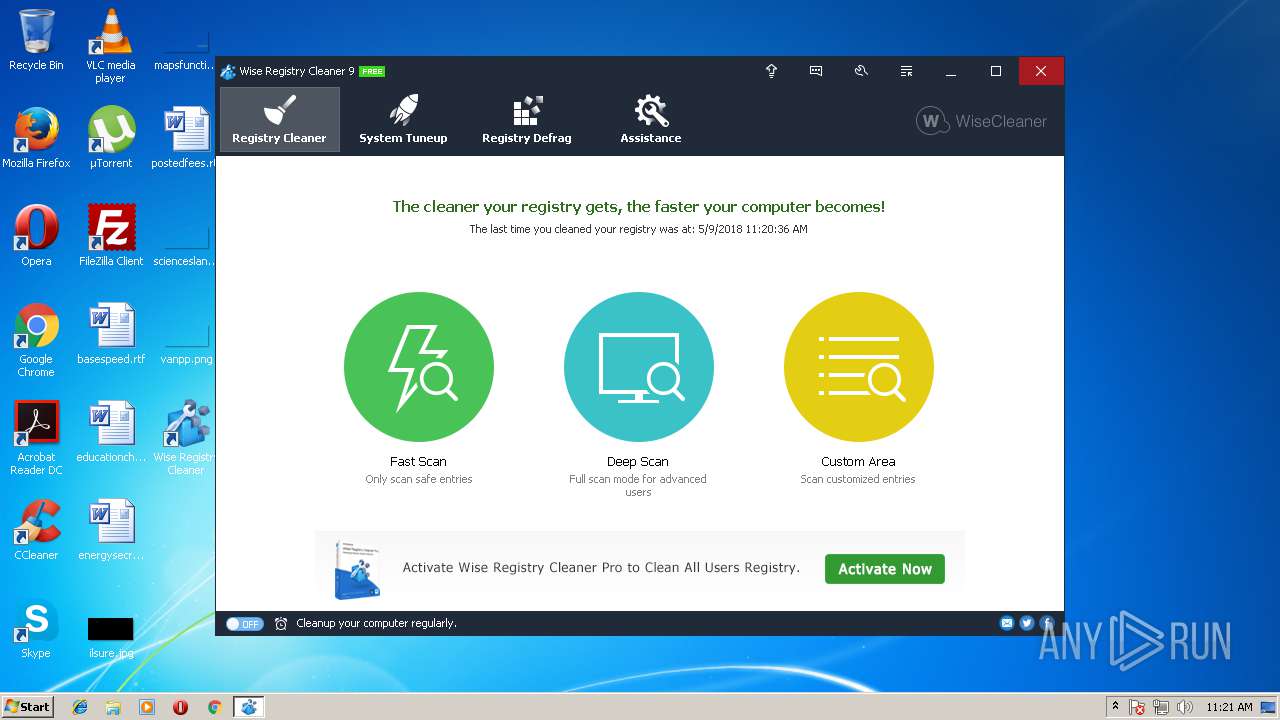The height and width of the screenshot is (720, 1280).
Task: Switch to System Tuneup tab
Action: [x=403, y=119]
